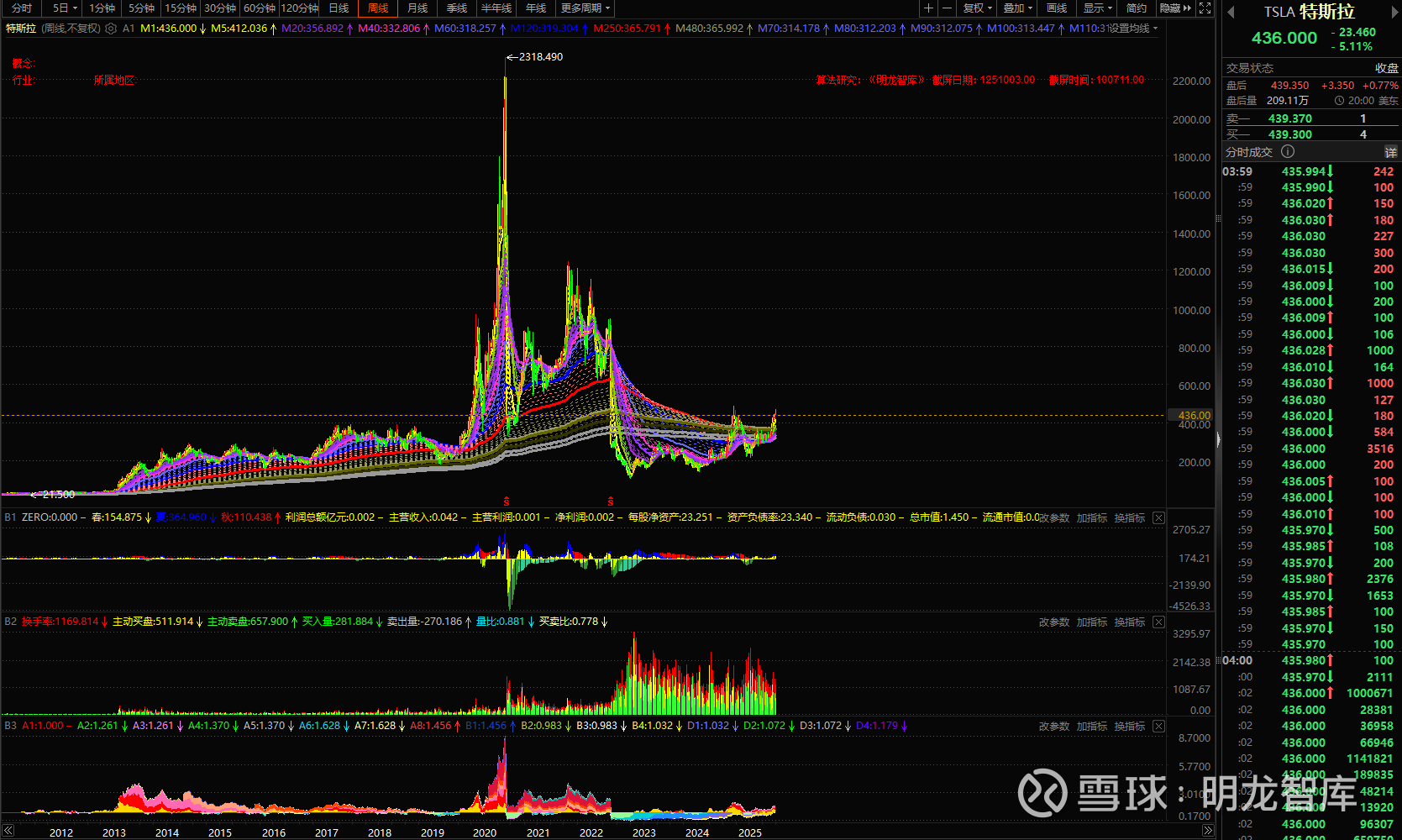
Task: Click the zoom in plus icon
Action: (x=927, y=8)
